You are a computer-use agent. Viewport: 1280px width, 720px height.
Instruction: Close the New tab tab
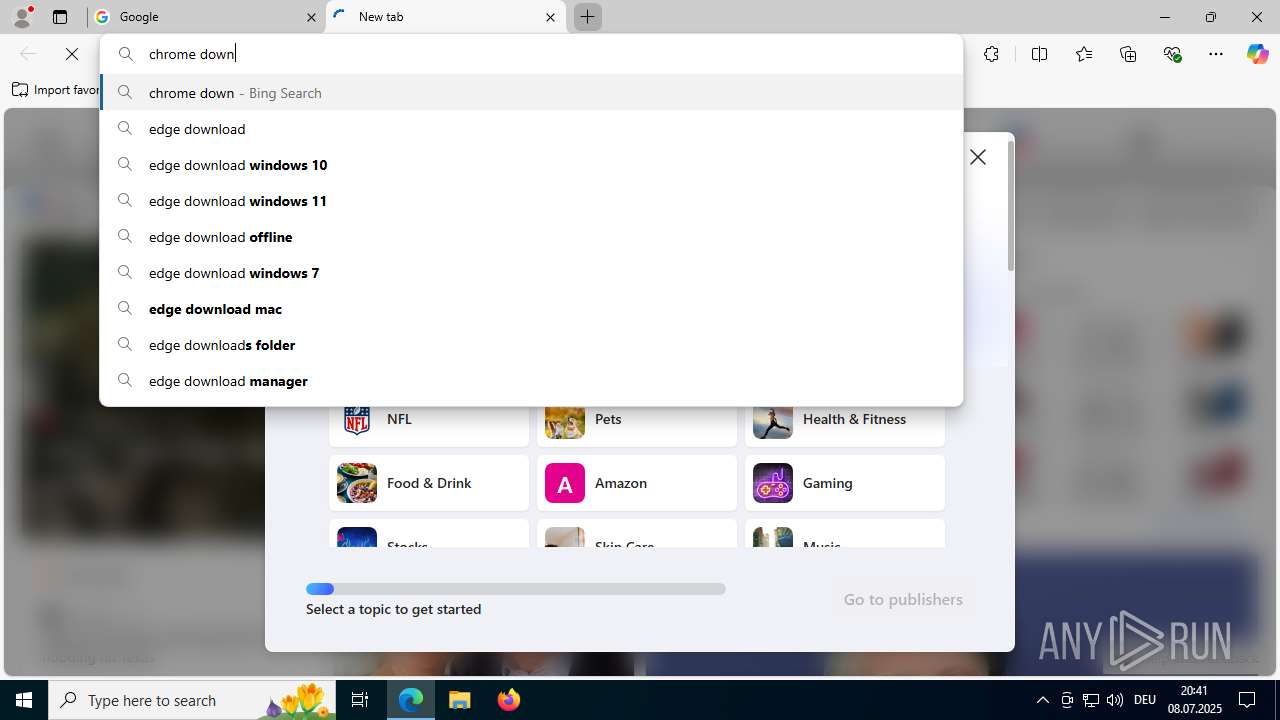[x=551, y=17]
